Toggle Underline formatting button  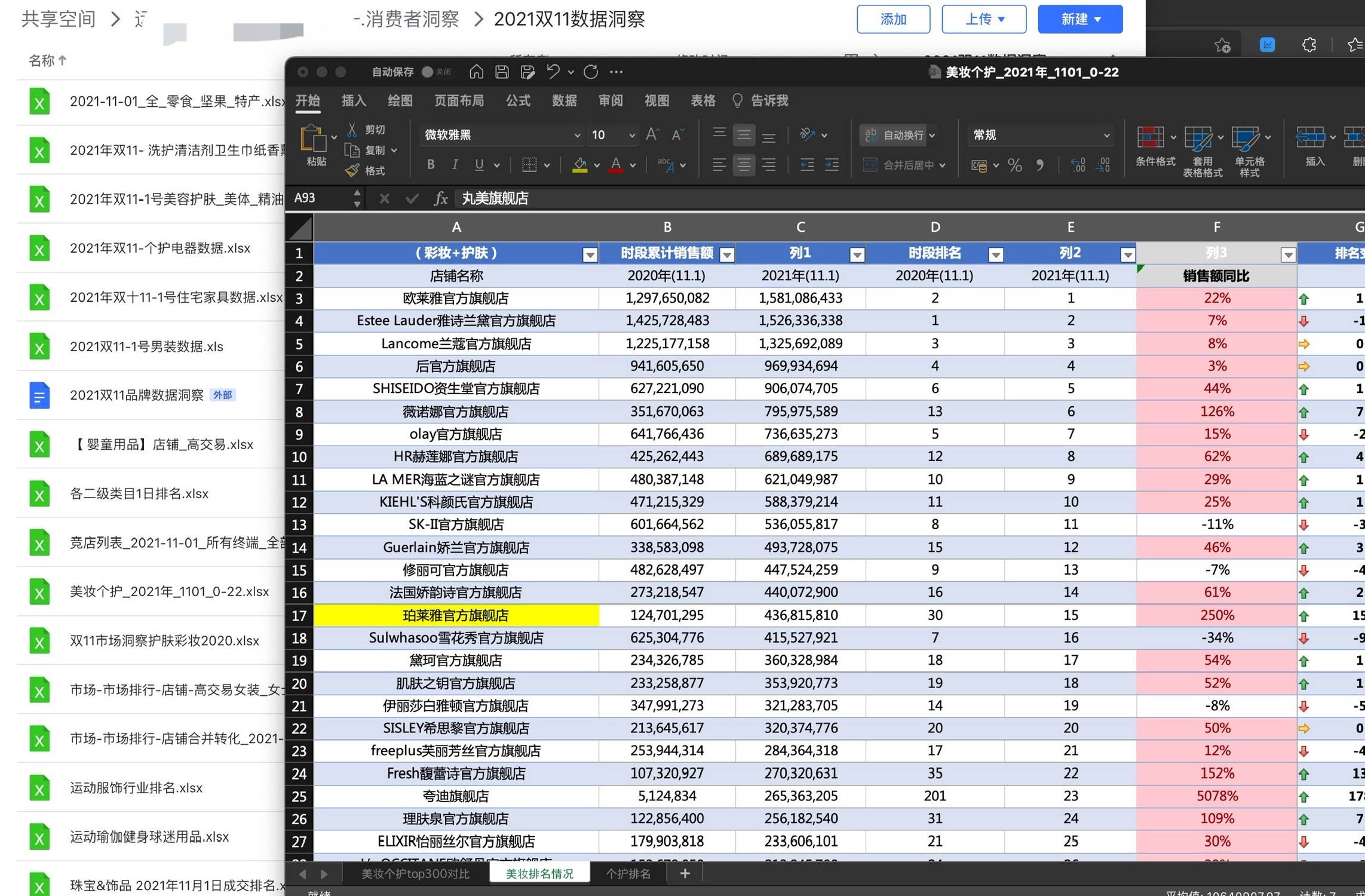(x=479, y=164)
